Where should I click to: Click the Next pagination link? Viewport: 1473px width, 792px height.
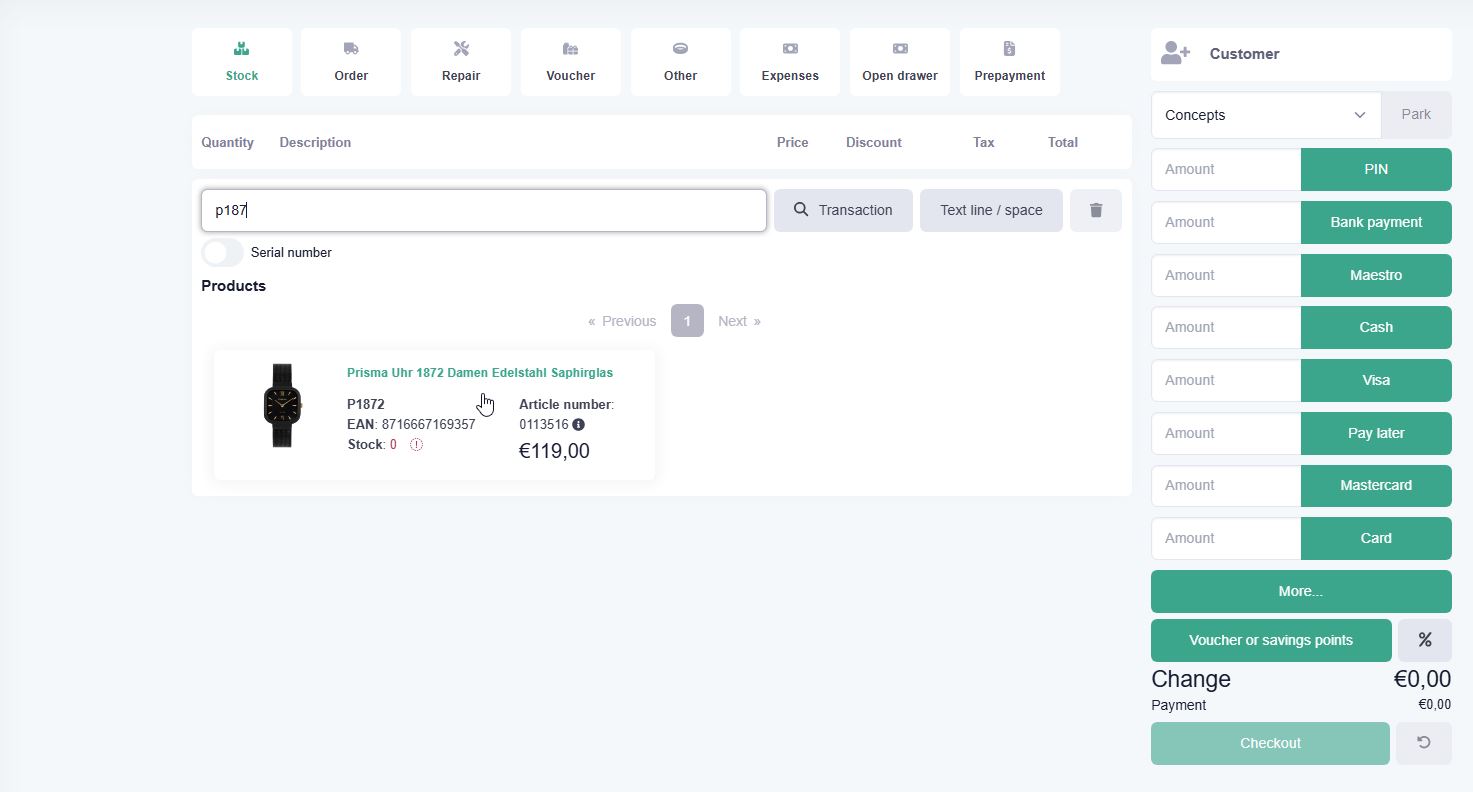click(x=739, y=321)
